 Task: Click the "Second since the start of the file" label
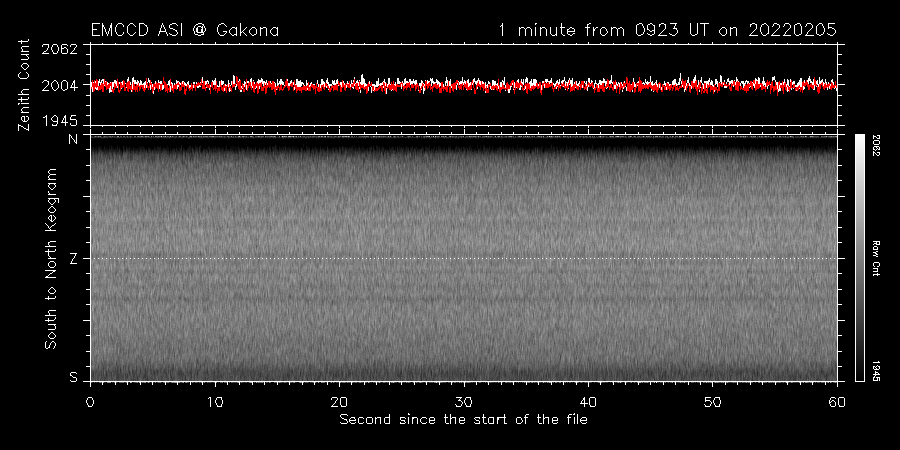463,419
